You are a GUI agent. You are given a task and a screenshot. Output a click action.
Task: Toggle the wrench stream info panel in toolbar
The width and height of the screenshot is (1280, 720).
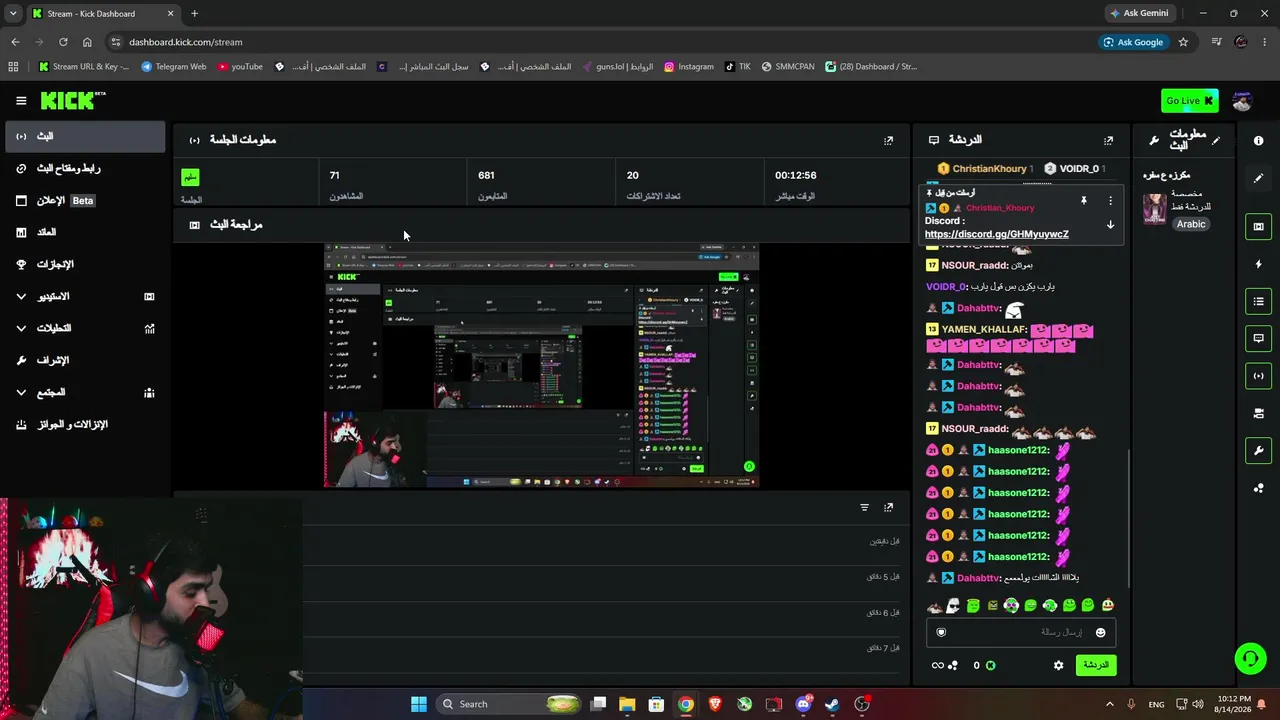[x=1258, y=450]
